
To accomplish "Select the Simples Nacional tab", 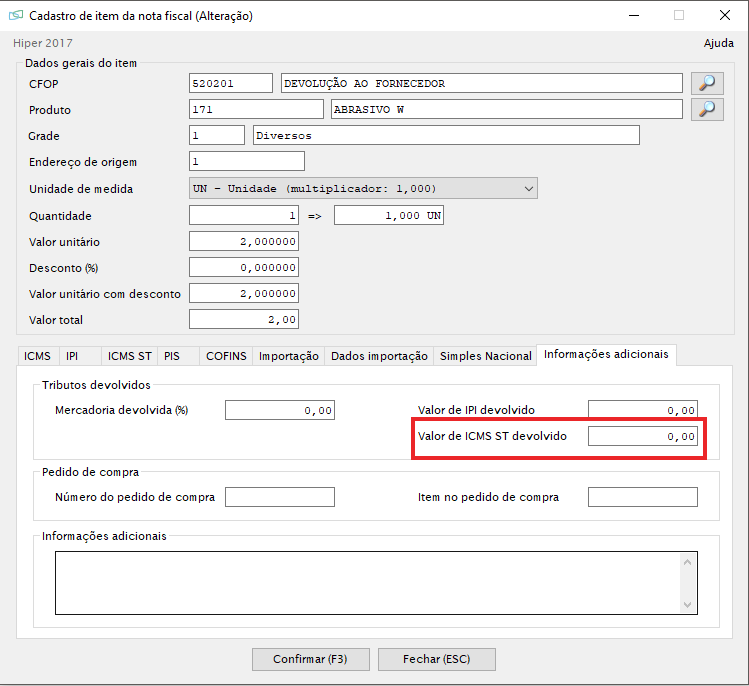I will 485,356.
